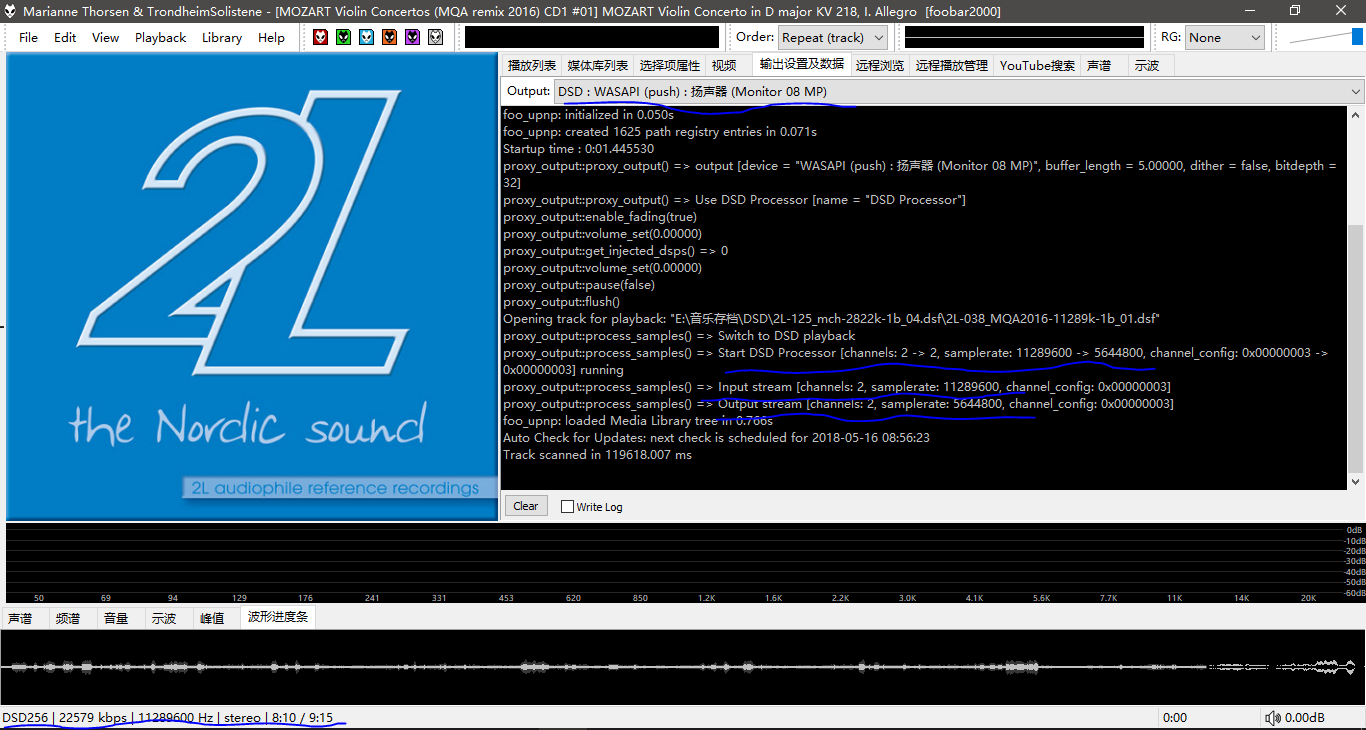1366x730 pixels.
Task: Open the playback Order dropdown
Action: [x=833, y=37]
